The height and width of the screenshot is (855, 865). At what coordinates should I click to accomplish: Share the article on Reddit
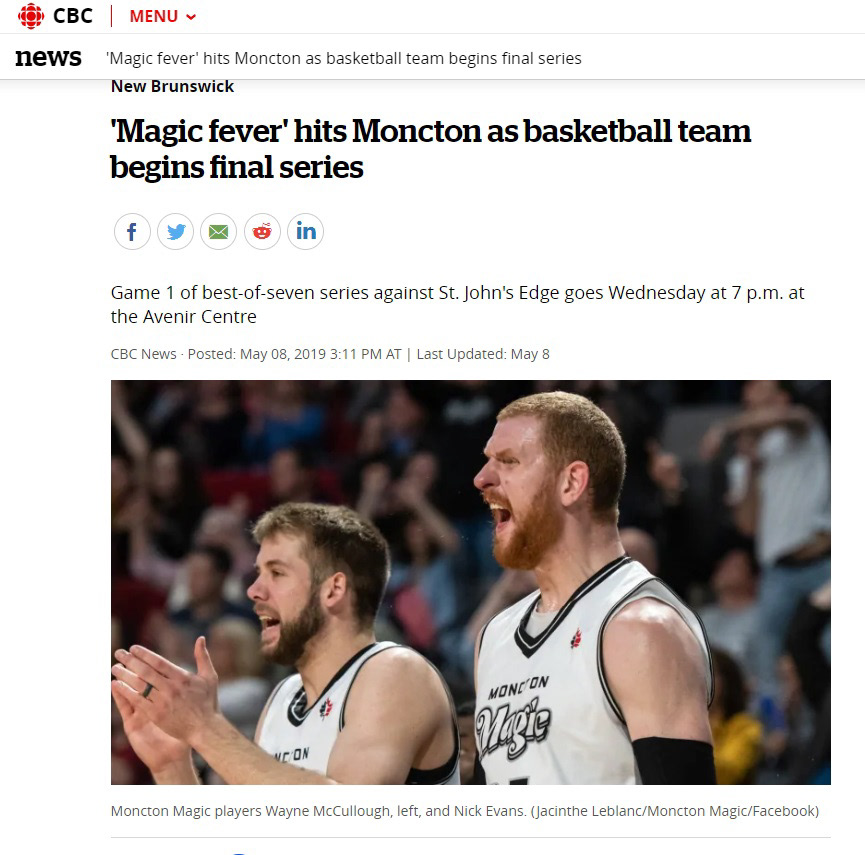coord(262,232)
